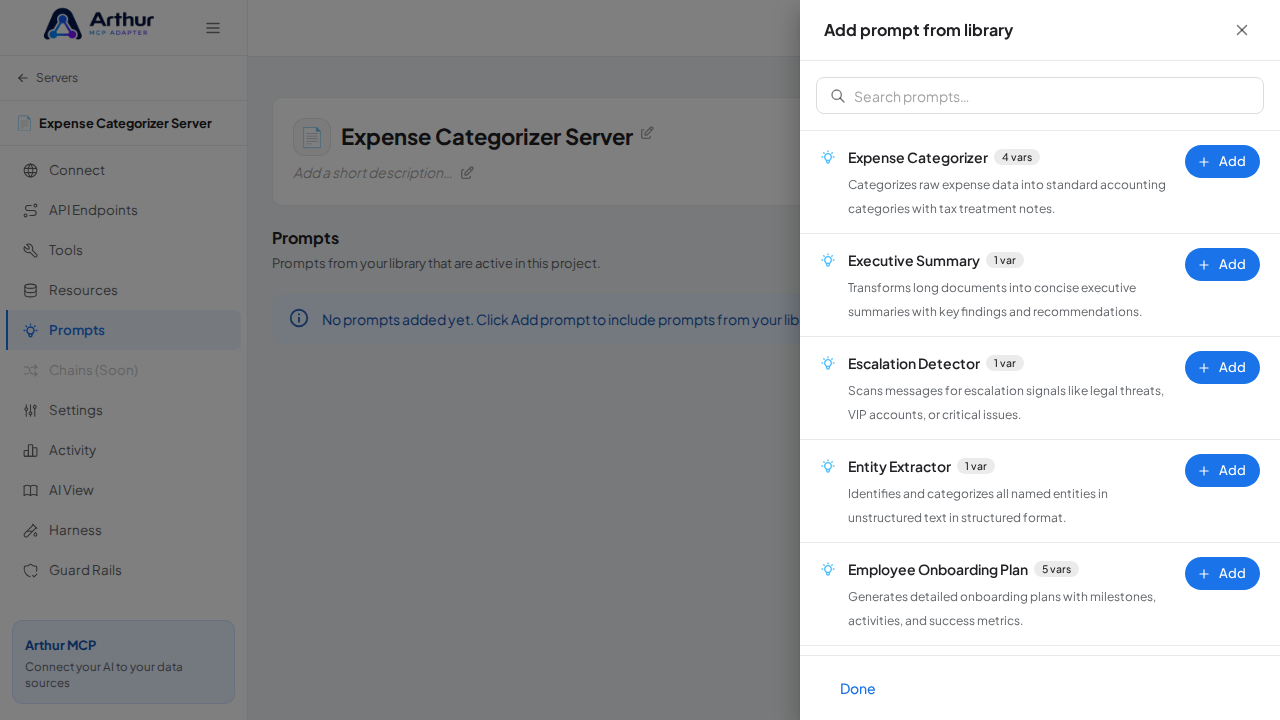Screen dimensions: 1280x720
Task: Open the AI View page
Action: (x=123, y=490)
